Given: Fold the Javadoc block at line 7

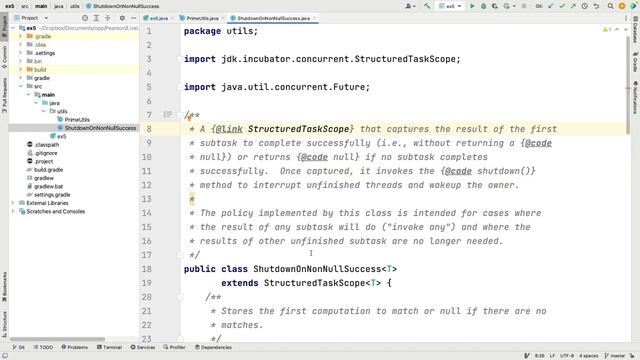Looking at the screenshot, I should tap(180, 115).
